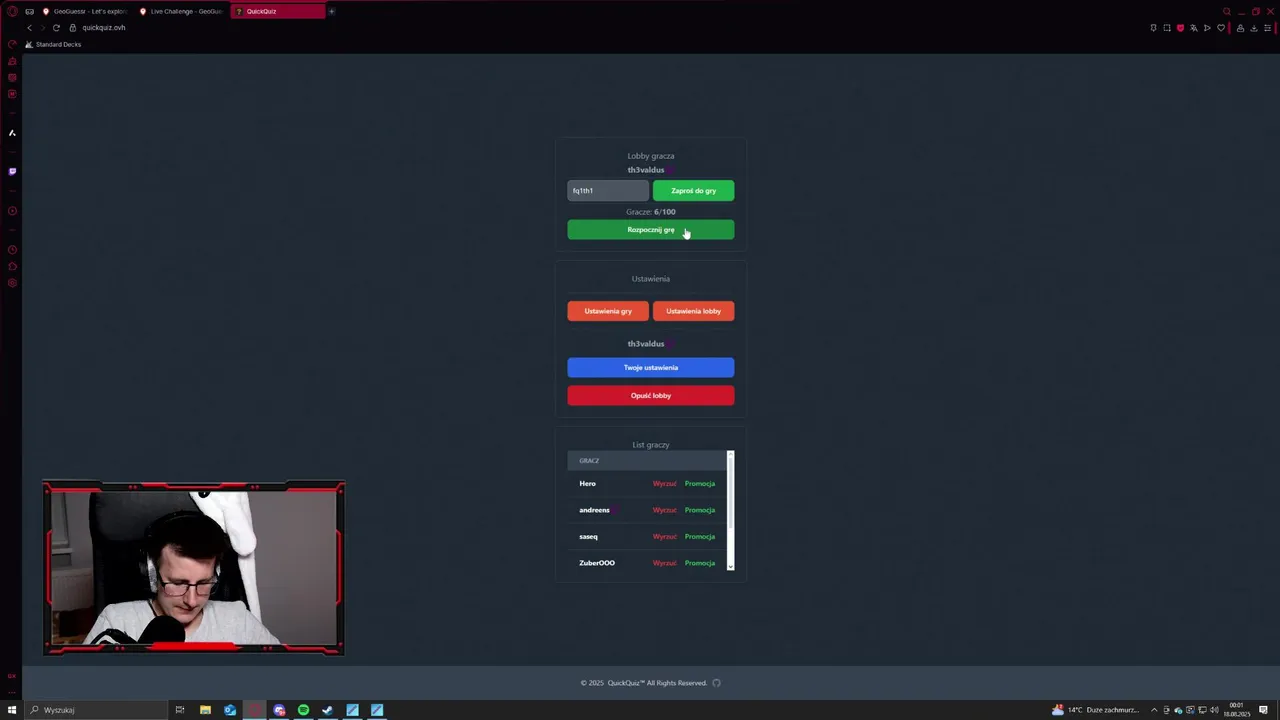Open GX Control speedometer in the sidebar
Viewport: 1280px width, 720px height.
tap(12, 45)
